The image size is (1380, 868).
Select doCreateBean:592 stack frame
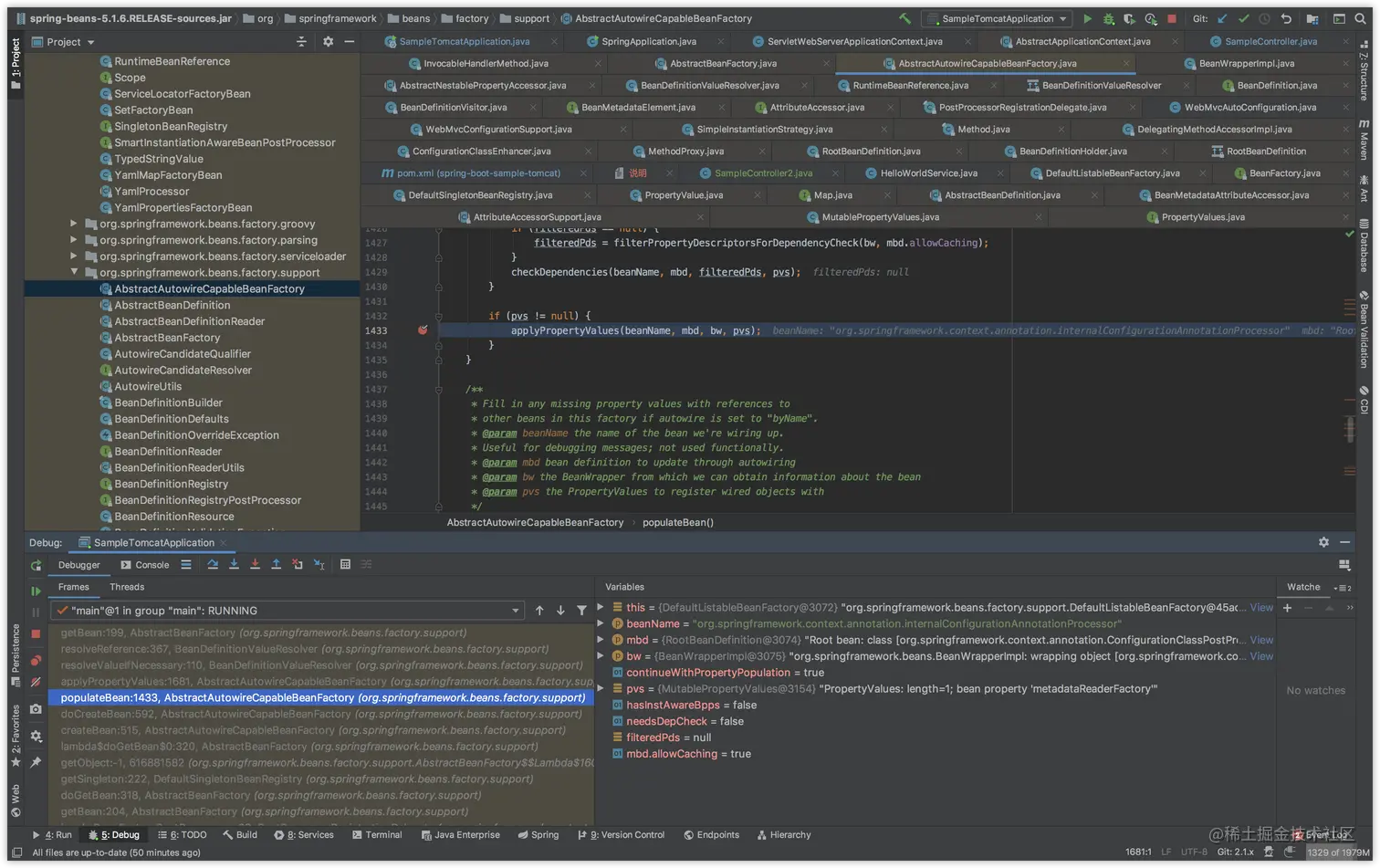pos(321,715)
